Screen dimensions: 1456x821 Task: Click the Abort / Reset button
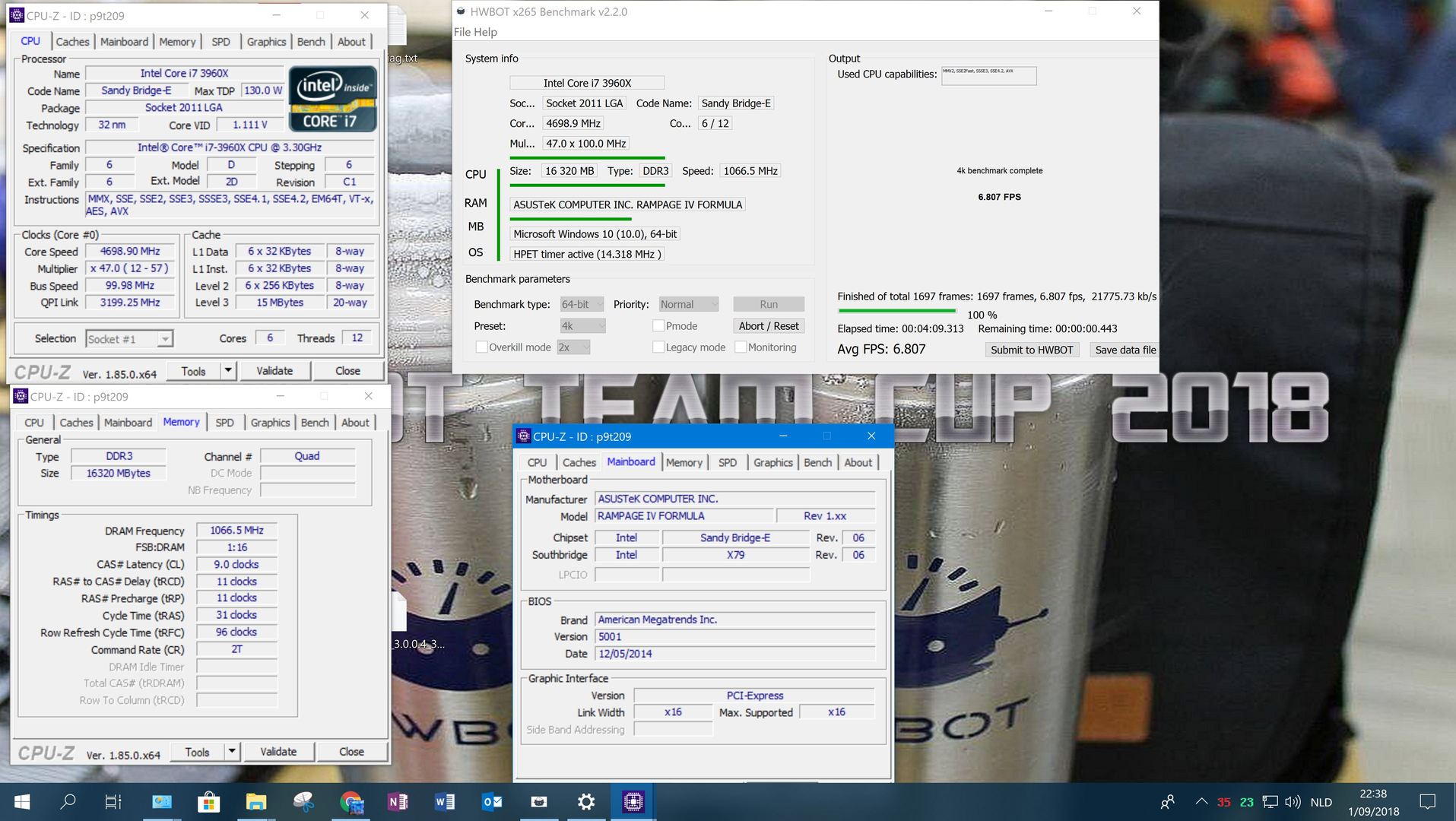(769, 326)
